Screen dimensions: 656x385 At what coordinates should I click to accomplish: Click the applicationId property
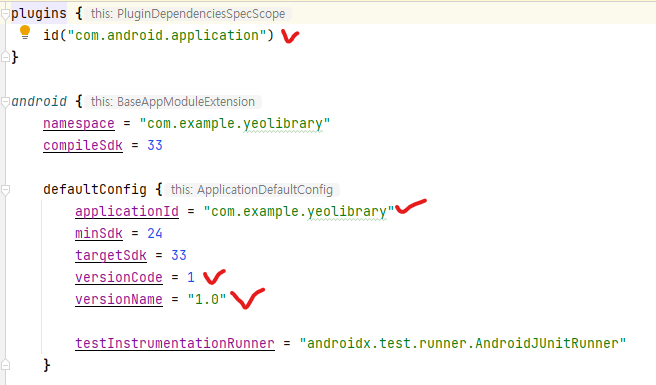click(127, 212)
